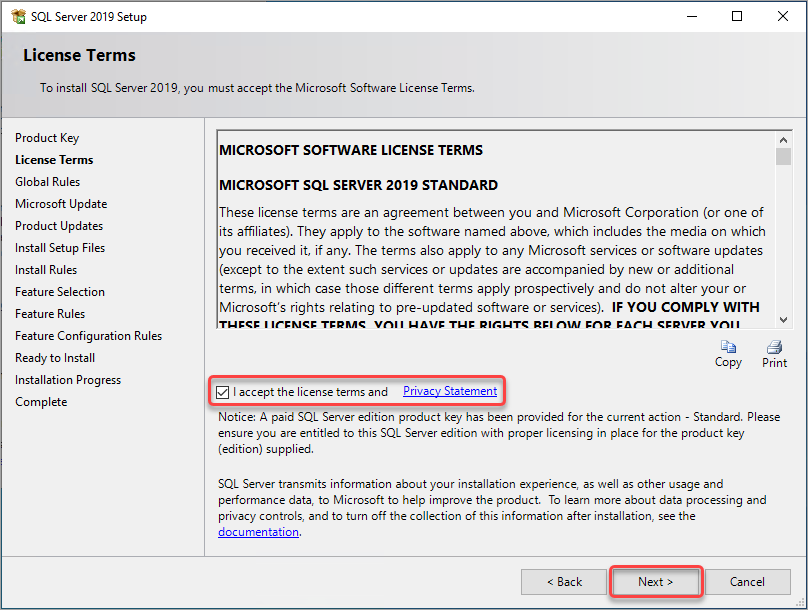Maximize the setup window

pyautogui.click(x=737, y=16)
